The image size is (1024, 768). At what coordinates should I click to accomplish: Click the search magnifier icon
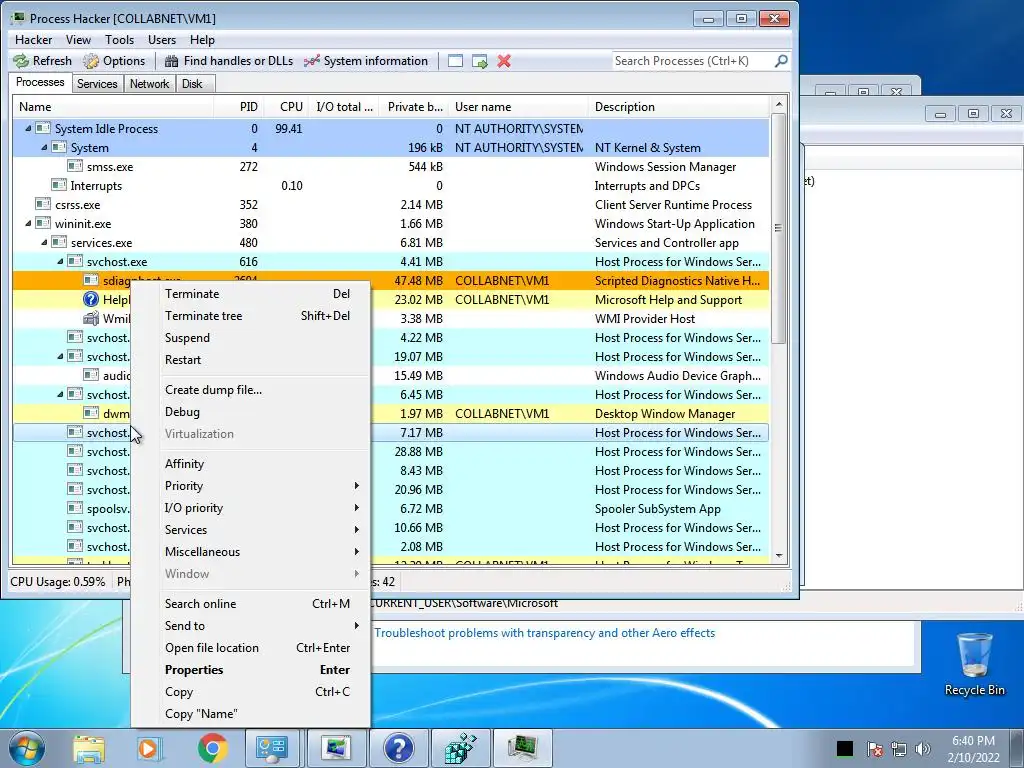click(781, 61)
